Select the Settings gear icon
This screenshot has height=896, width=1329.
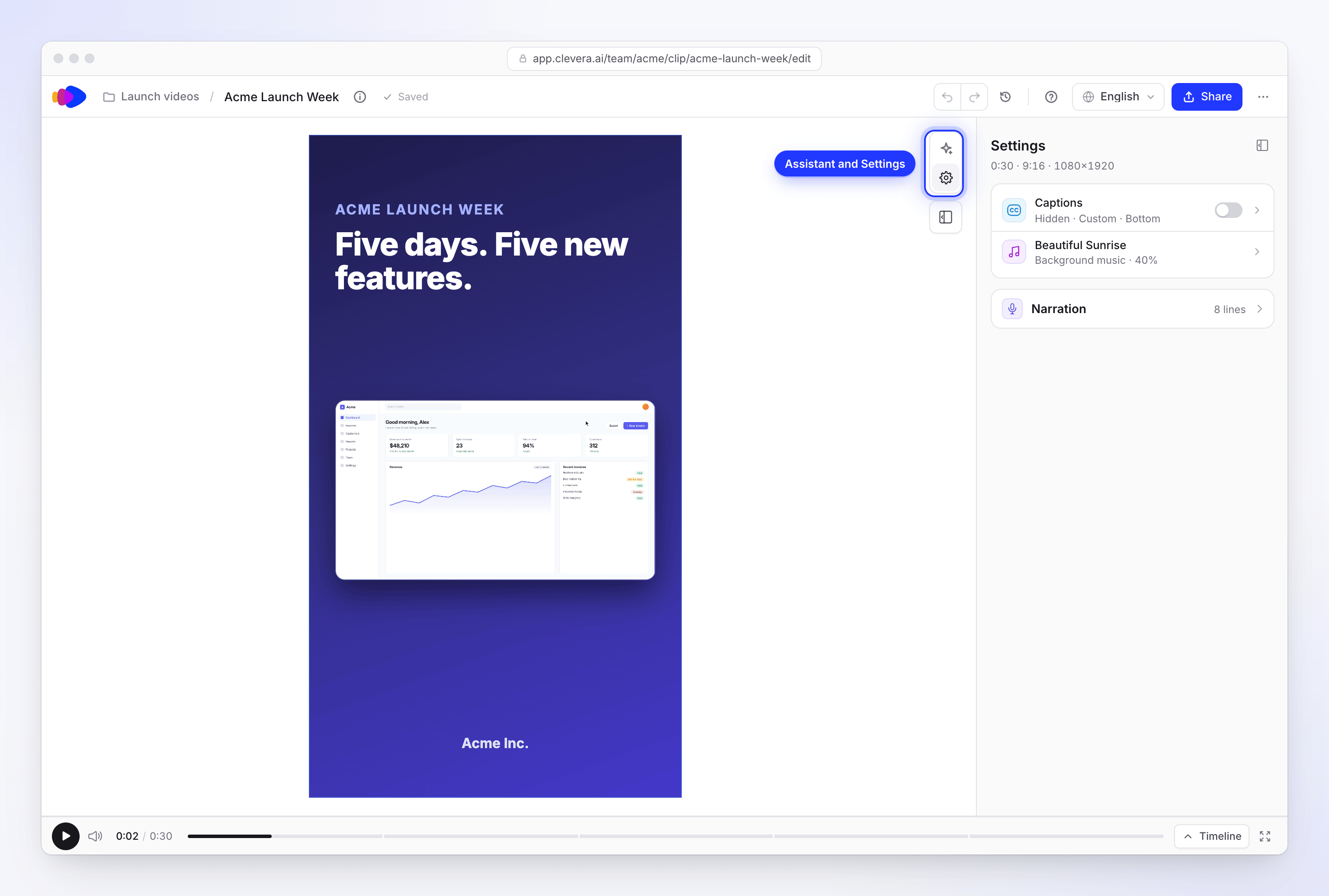(946, 178)
